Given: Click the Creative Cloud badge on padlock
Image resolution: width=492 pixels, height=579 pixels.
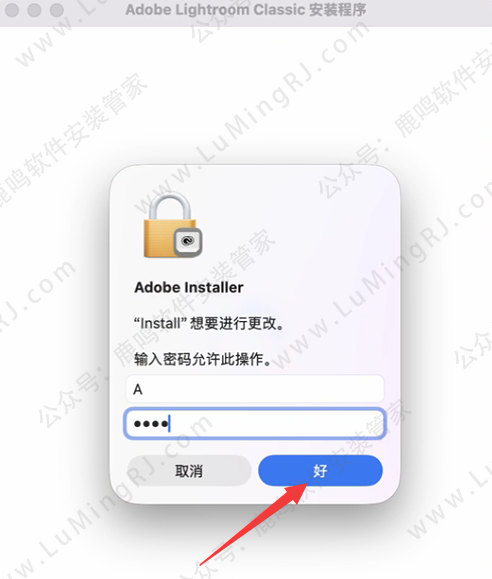Looking at the screenshot, I should (x=188, y=242).
